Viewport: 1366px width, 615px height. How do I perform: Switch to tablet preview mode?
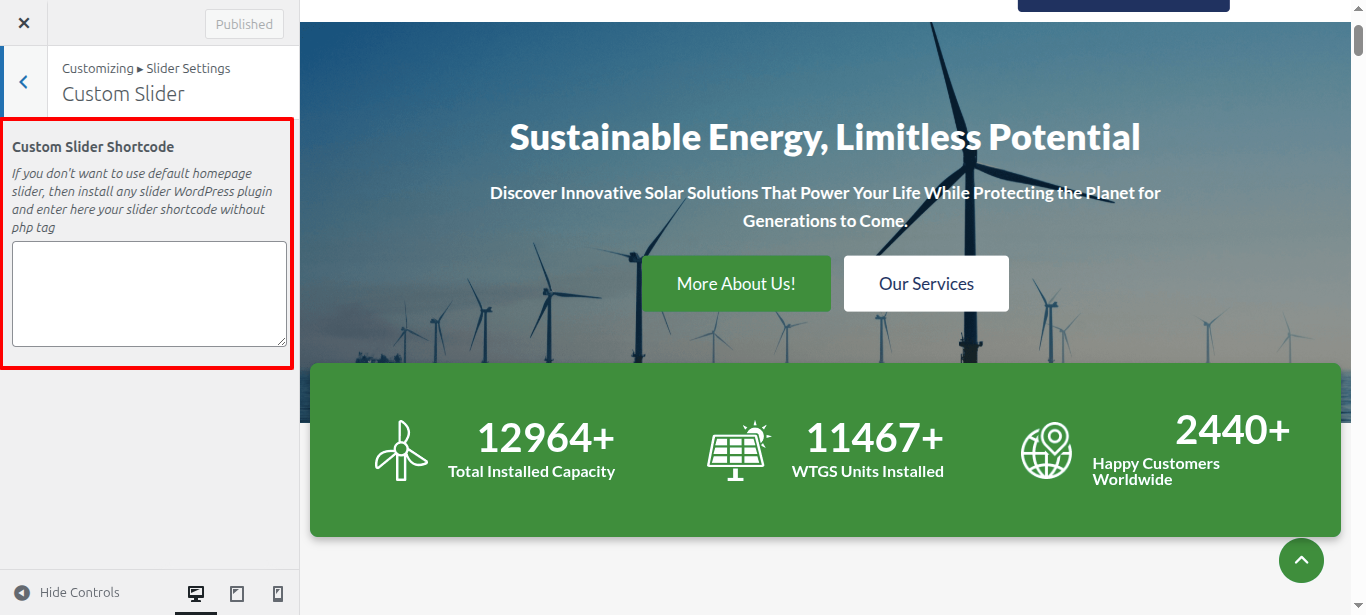point(237,594)
